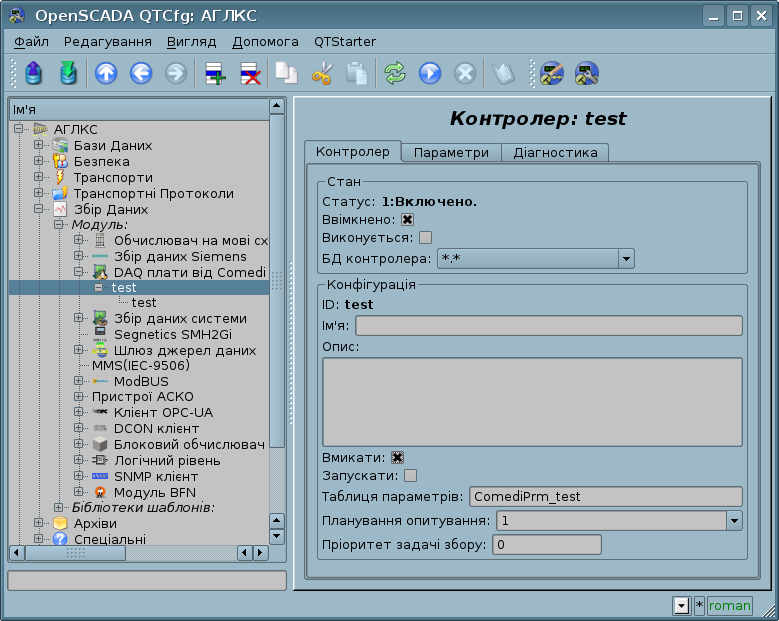779x621 pixels.
Task: Click the Безпека security icon in tree
Action: coord(60,161)
